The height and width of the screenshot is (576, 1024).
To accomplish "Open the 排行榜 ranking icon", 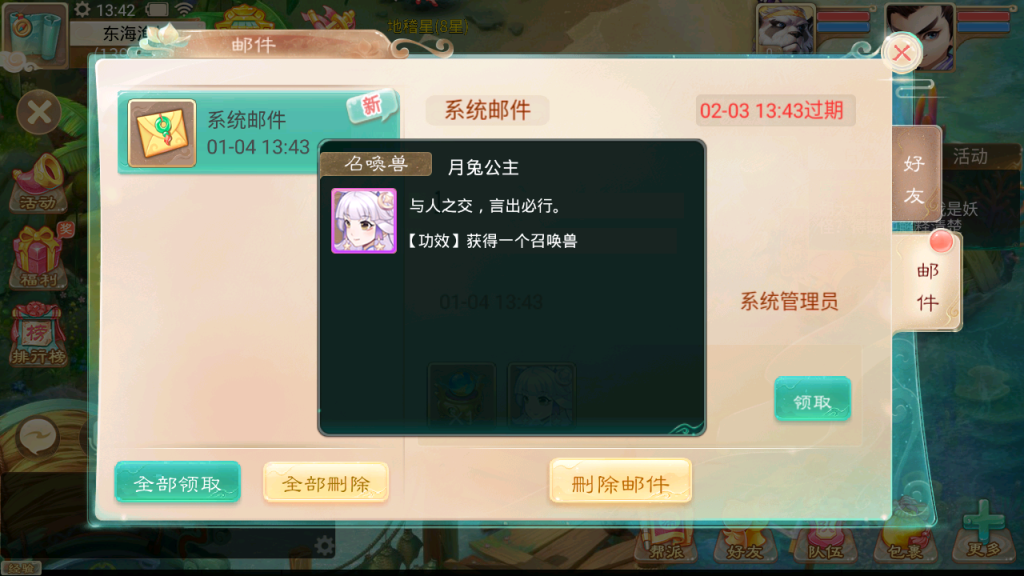I will click(38, 336).
